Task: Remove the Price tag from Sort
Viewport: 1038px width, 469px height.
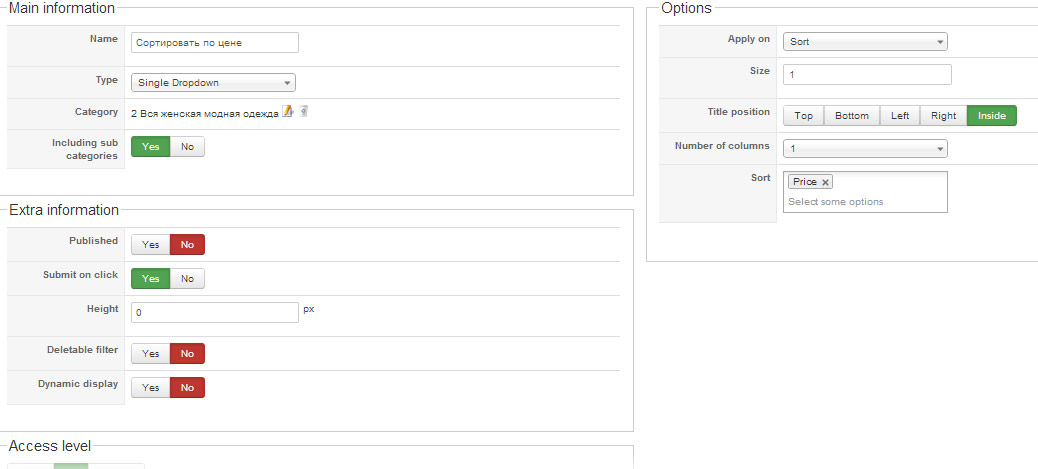Action: (x=825, y=182)
